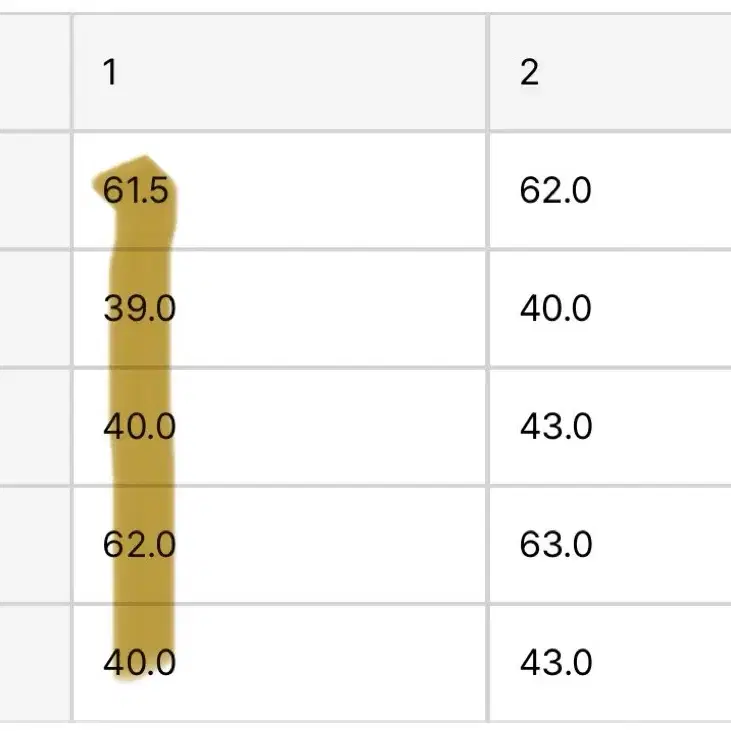Click the divider between headers 1 and 2
The width and height of the screenshot is (731, 731).
click(x=488, y=72)
